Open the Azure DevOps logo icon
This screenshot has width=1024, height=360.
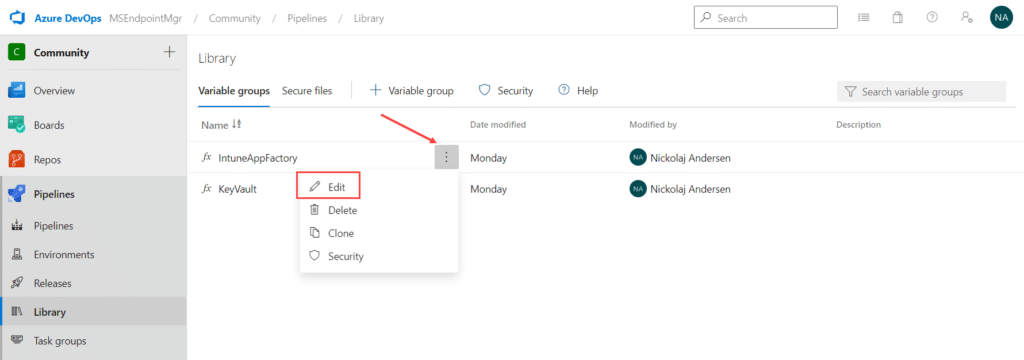click(x=16, y=18)
